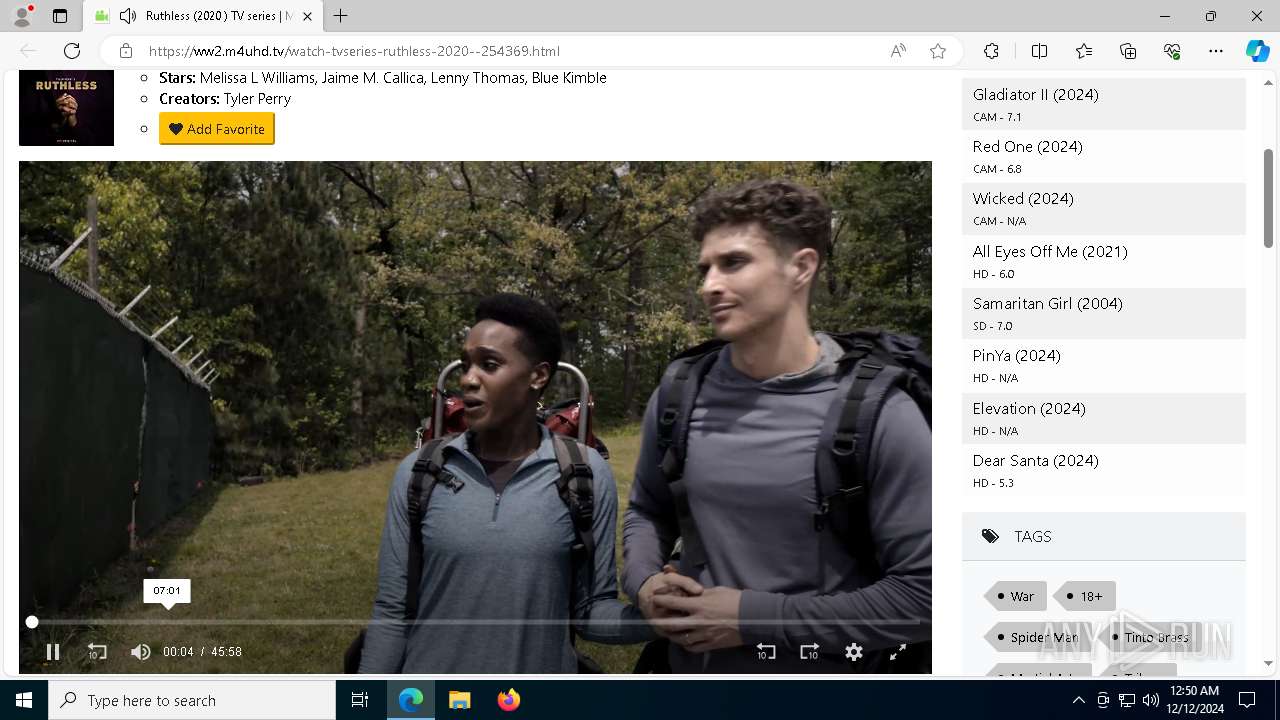Open the notification center
Viewport: 1280px width, 720px height.
tap(1247, 700)
